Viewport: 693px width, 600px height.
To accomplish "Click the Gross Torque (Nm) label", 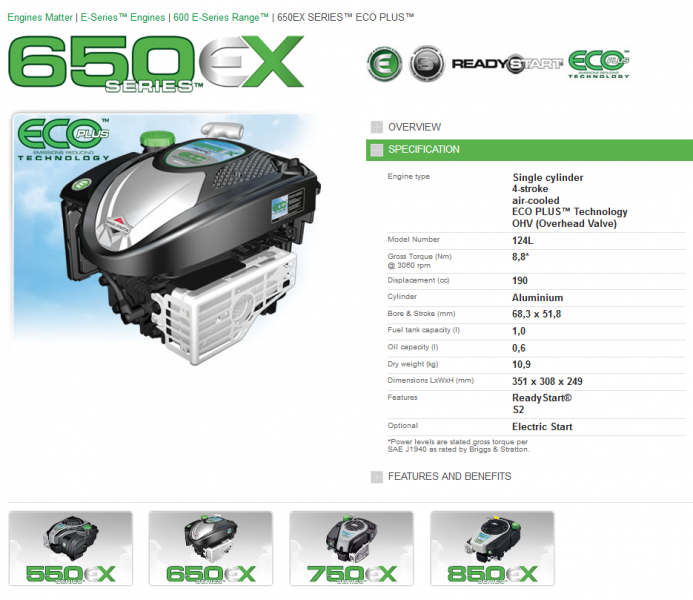I will (x=419, y=256).
